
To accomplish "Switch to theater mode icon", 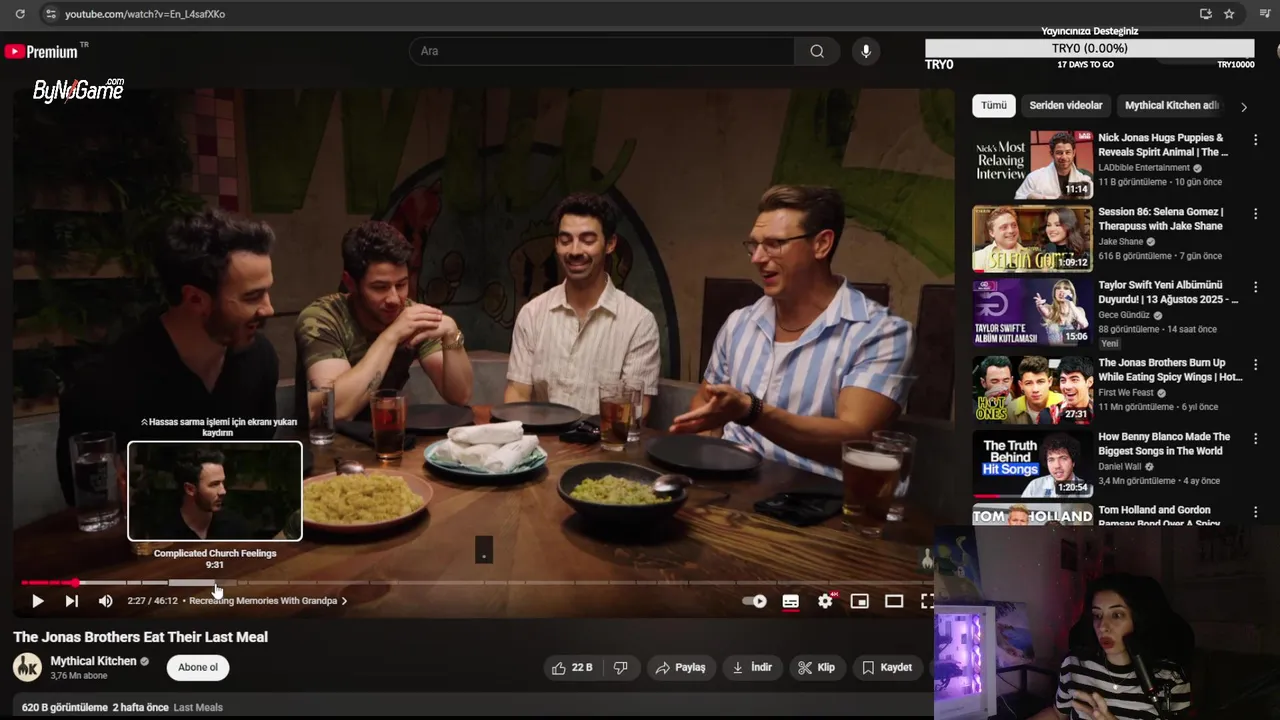I will click(x=894, y=601).
